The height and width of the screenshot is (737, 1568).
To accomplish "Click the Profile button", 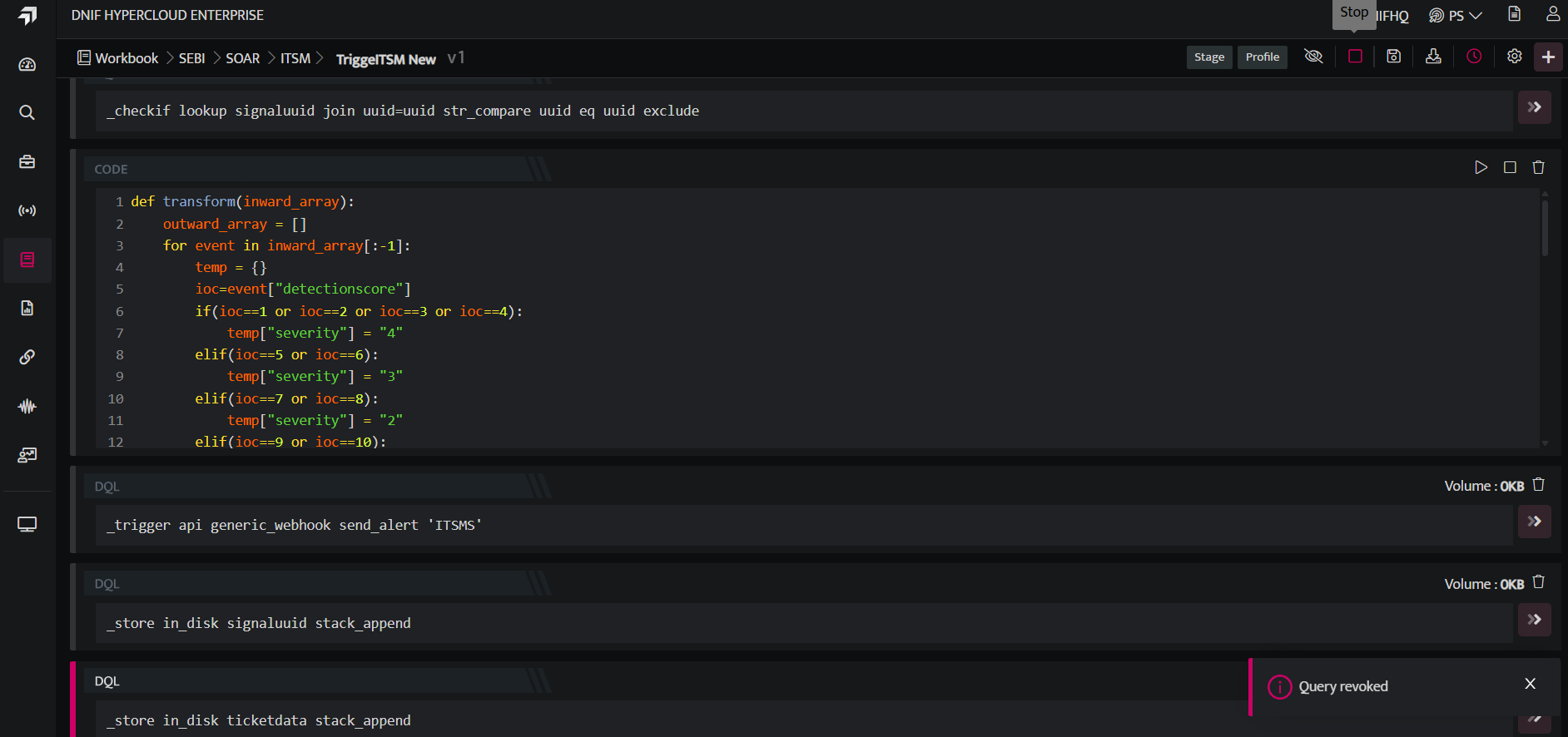I will click(x=1263, y=57).
